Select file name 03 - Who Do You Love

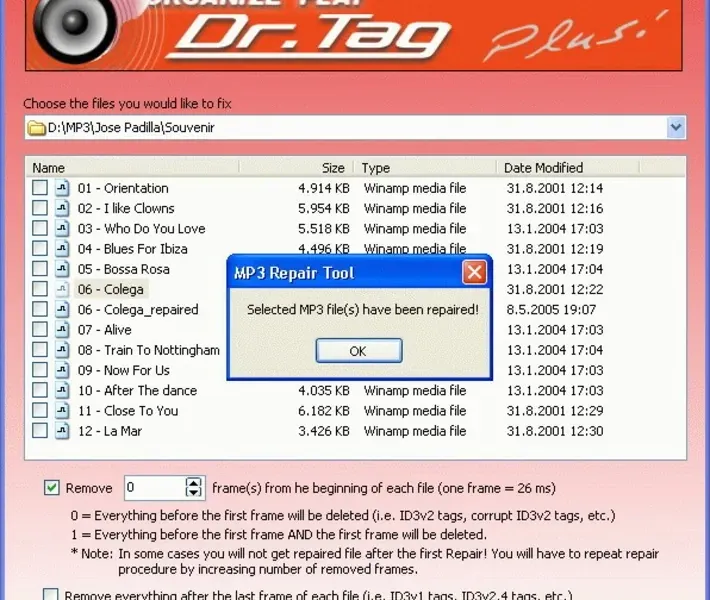(x=141, y=228)
